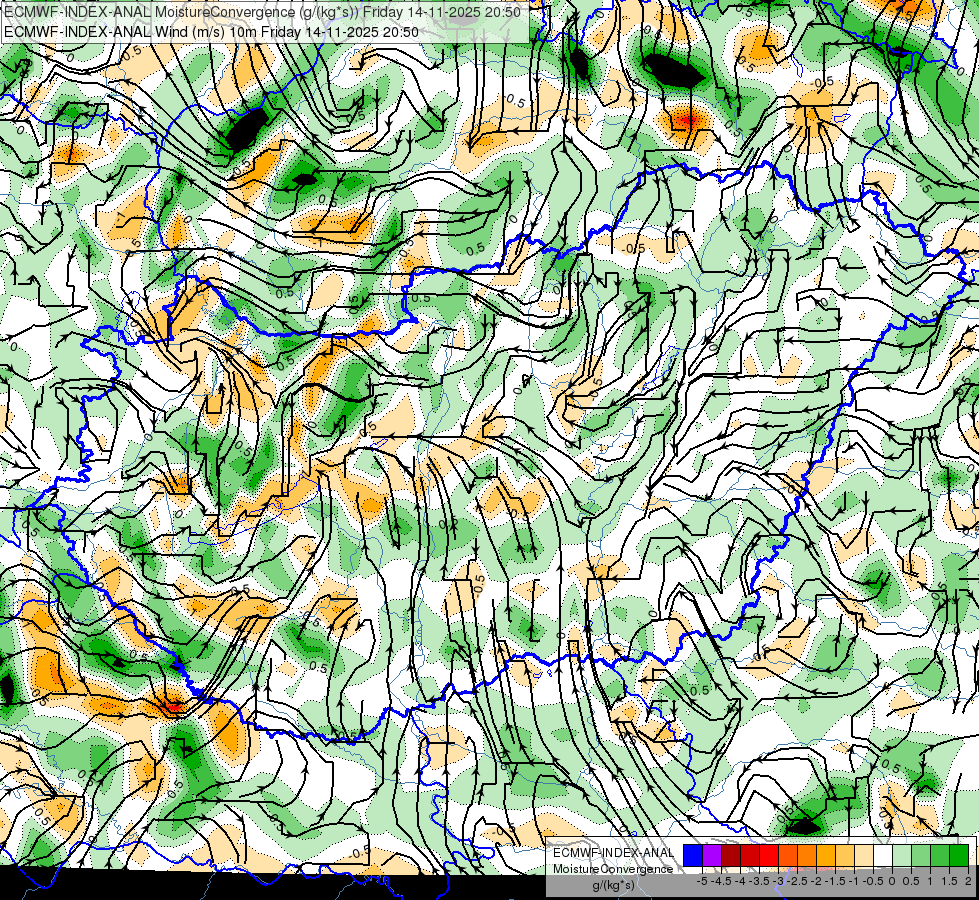Image resolution: width=979 pixels, height=900 pixels.
Task: Click the -3.5 tick label on the legend
Action: 759,881
